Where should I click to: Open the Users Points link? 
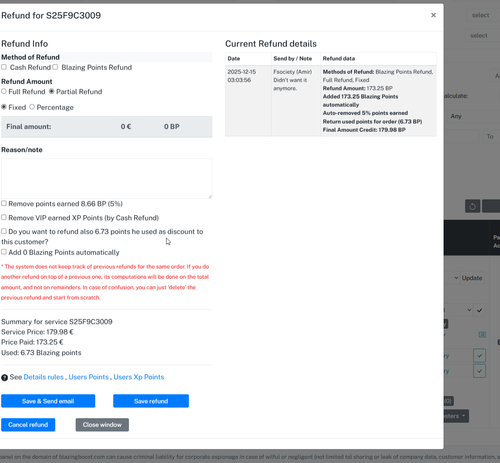(x=89, y=377)
